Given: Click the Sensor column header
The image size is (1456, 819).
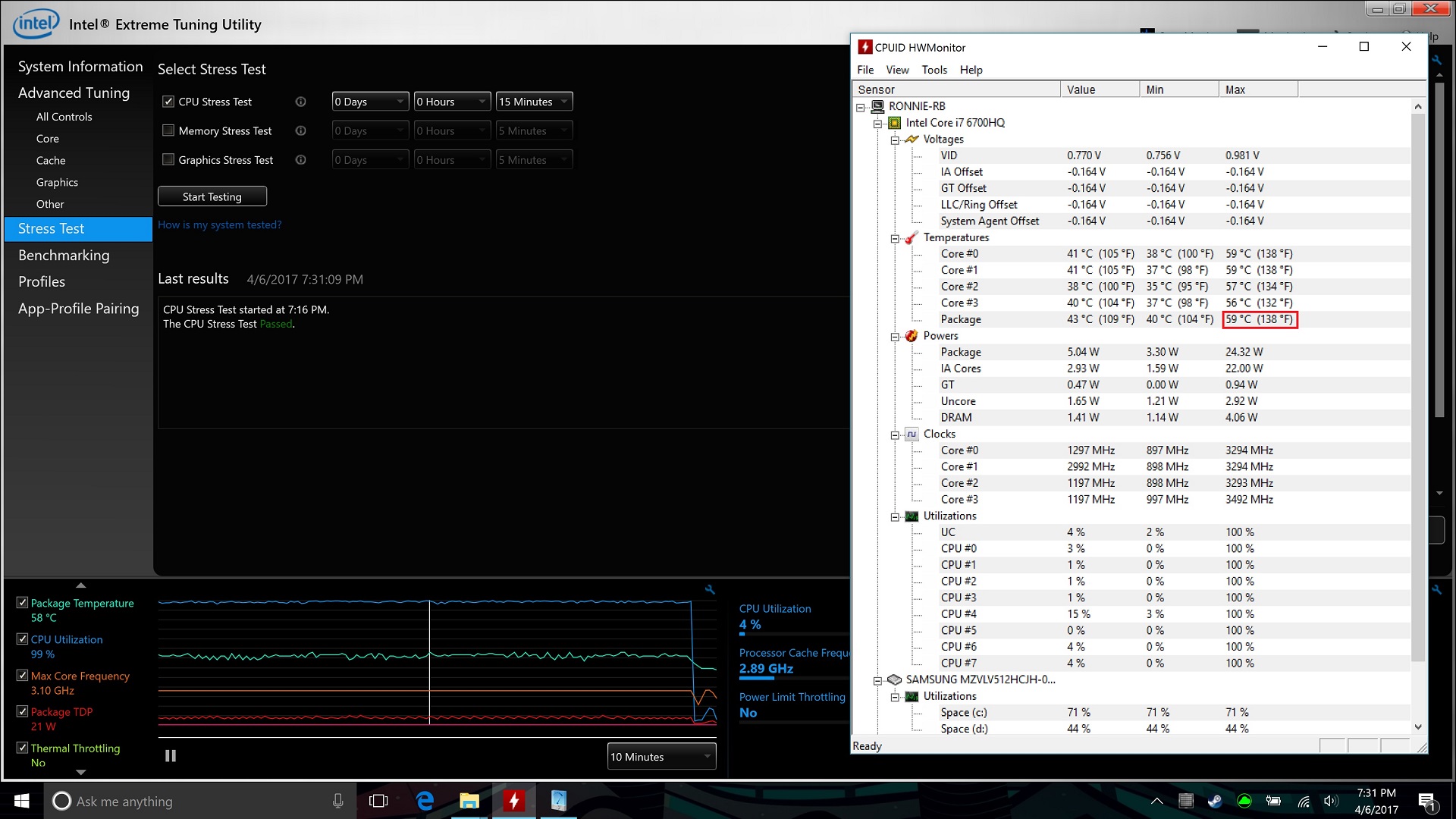Looking at the screenshot, I should [956, 89].
